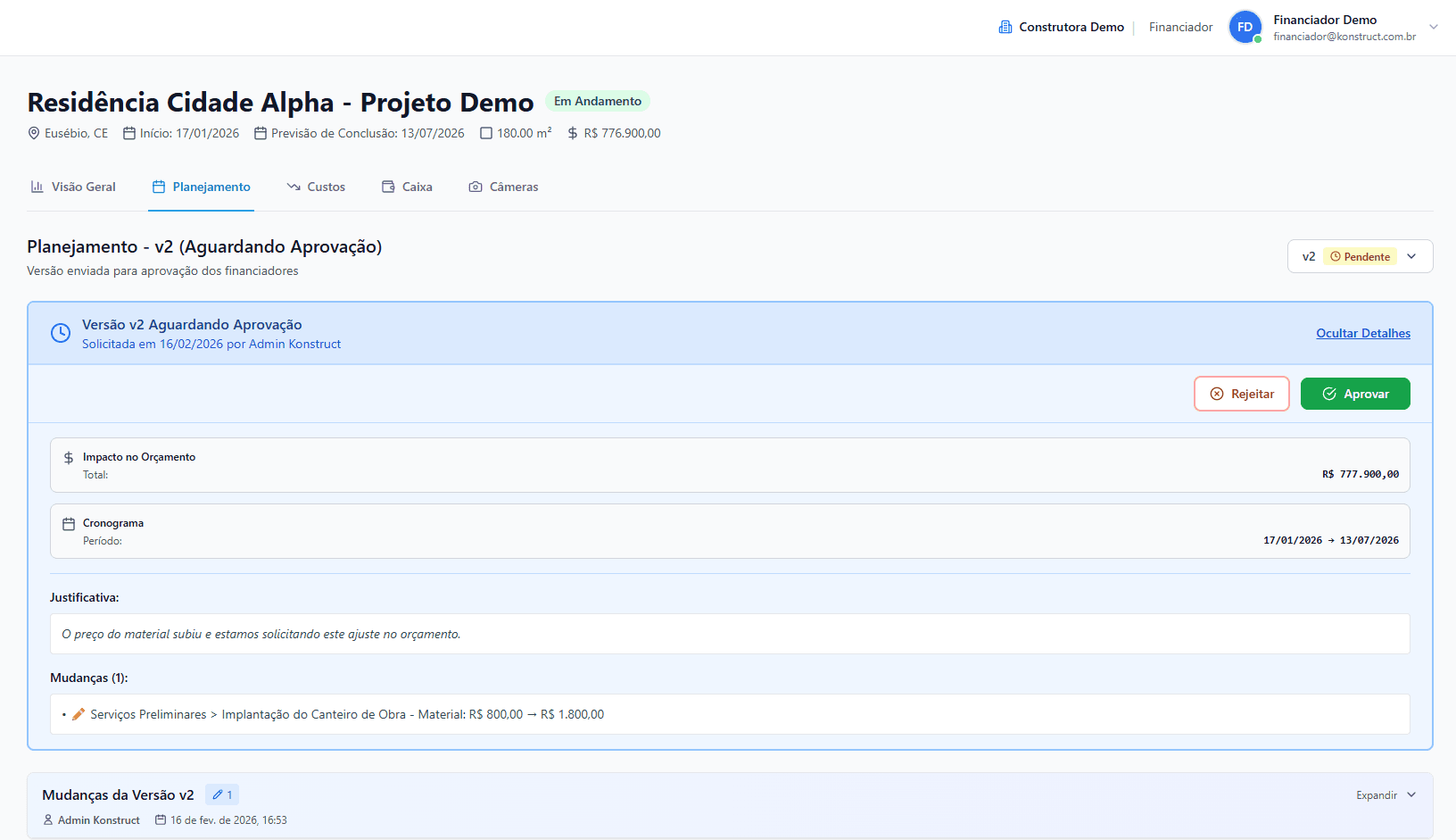Click the pencil edit count badge
Viewport: 1456px width, 840px height.
coord(222,794)
